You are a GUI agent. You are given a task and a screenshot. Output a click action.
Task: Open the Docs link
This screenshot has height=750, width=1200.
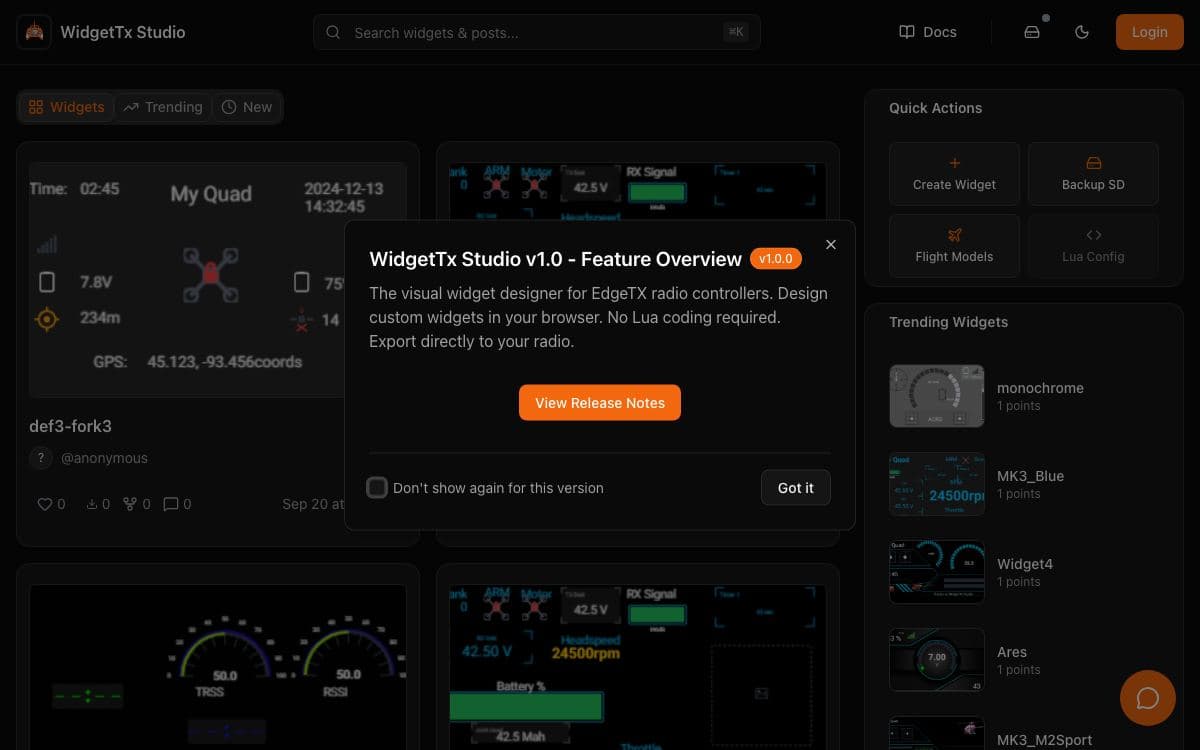(x=928, y=32)
